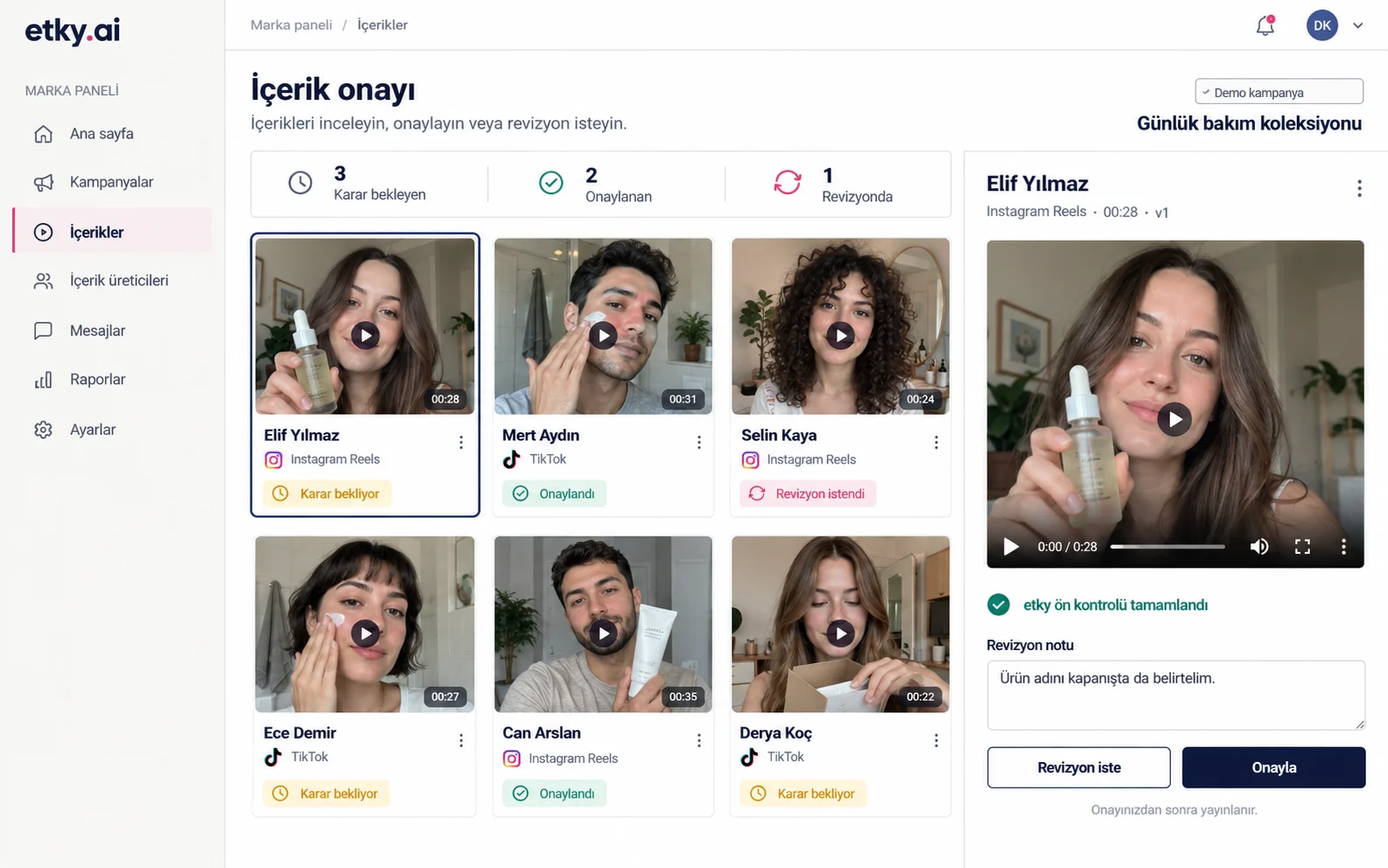Viewport: 1388px width, 868px height.
Task: Click Instagram icon on Selin Kaya card
Action: 750,459
